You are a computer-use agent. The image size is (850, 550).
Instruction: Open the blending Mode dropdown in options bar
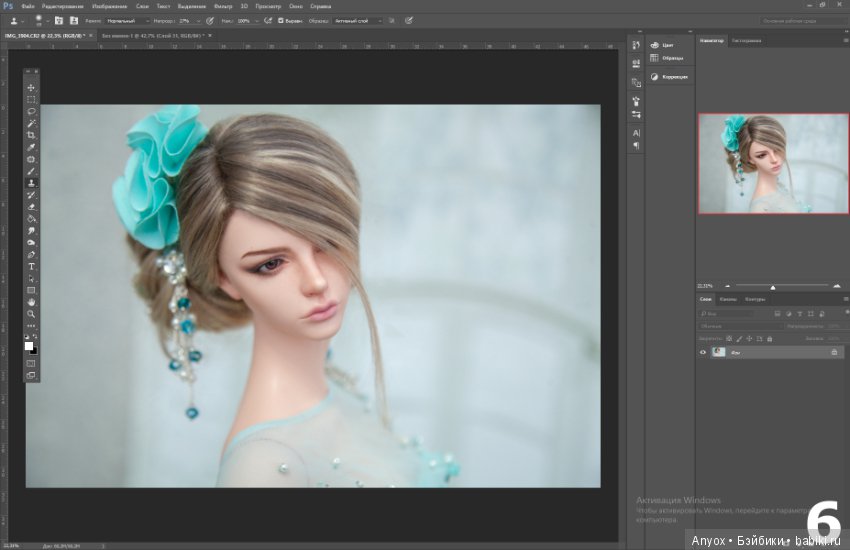click(x=127, y=21)
